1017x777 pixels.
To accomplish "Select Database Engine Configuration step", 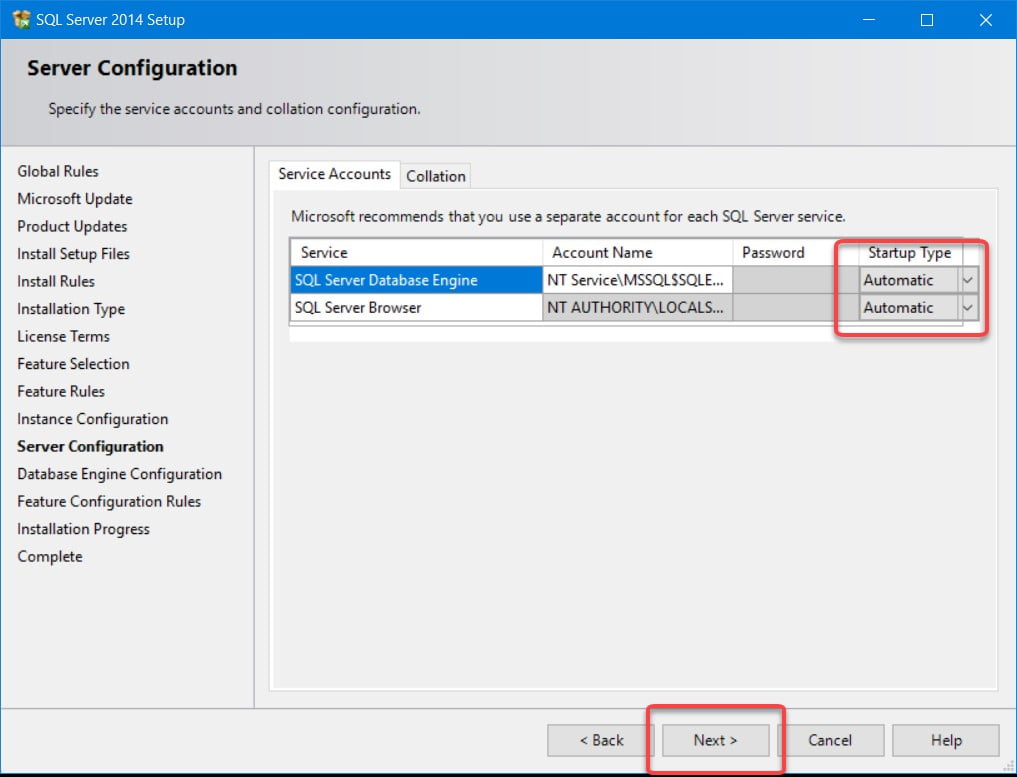I will point(119,474).
